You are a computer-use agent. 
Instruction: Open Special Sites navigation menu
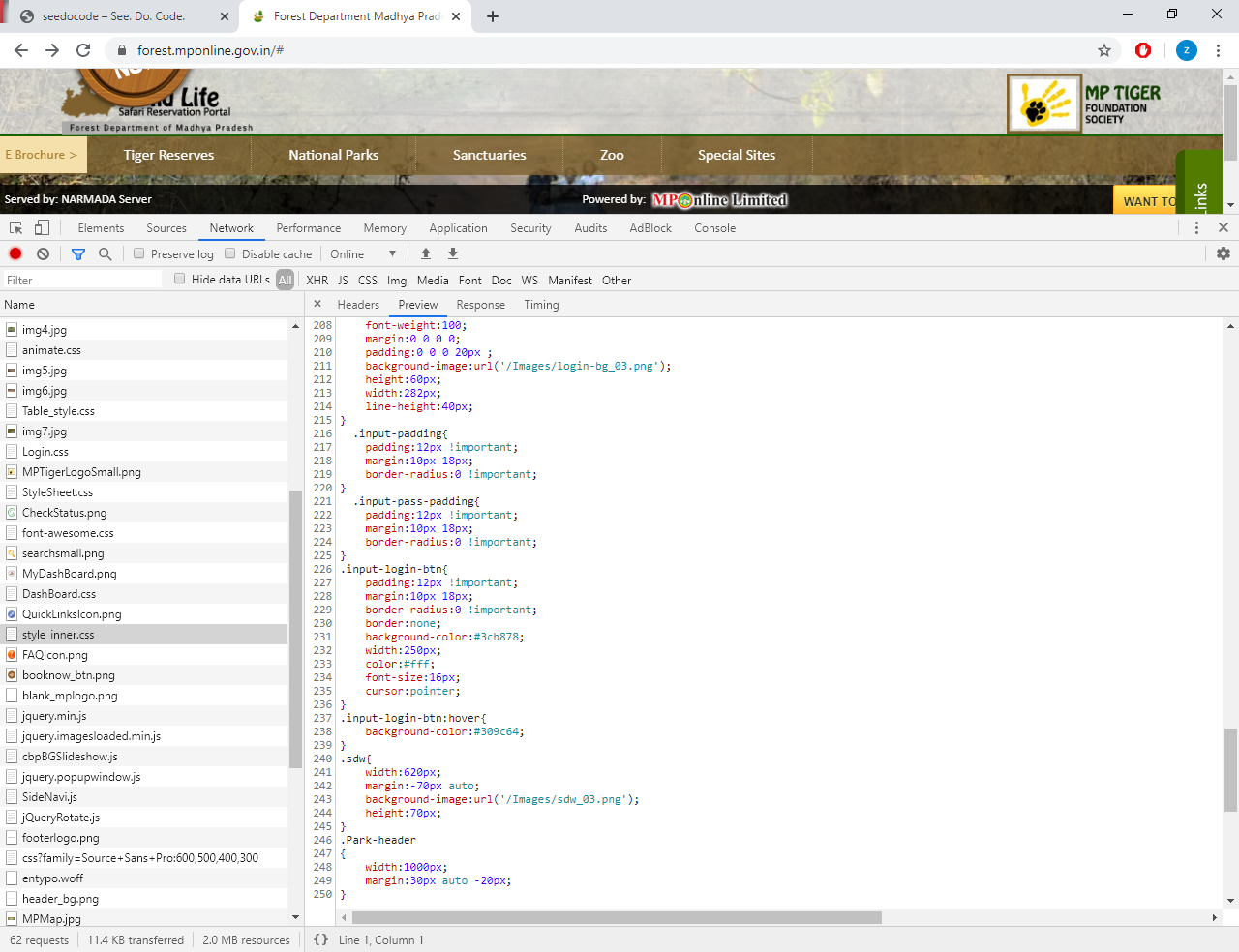(737, 155)
